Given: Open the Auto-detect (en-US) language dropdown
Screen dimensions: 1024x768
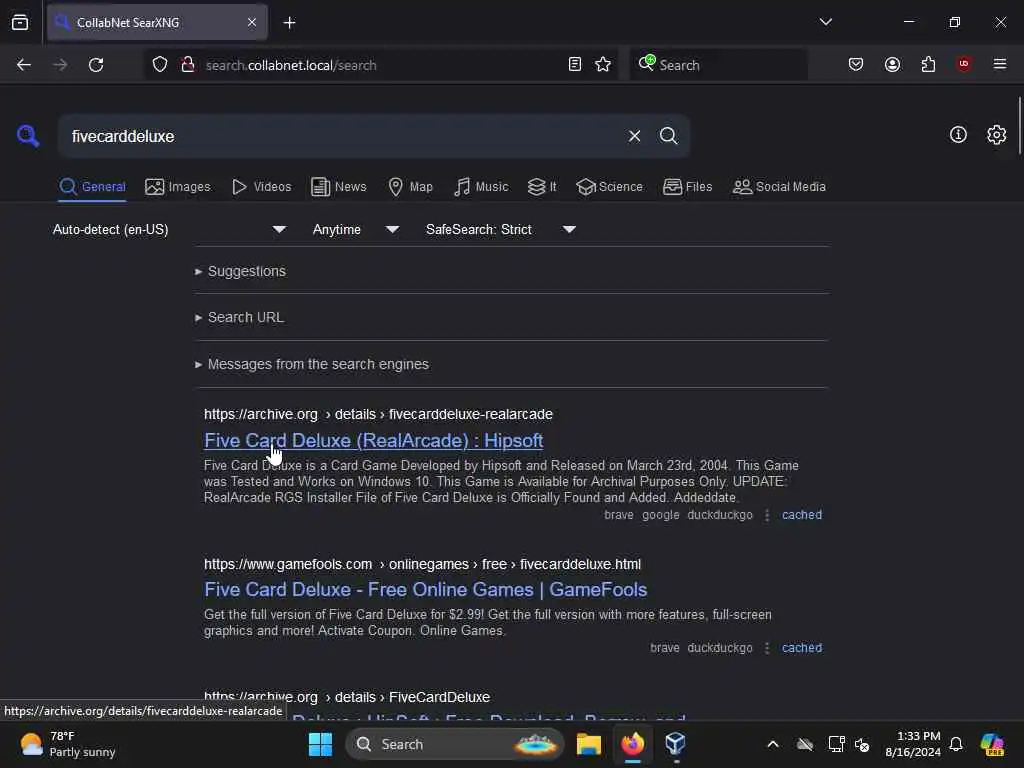Looking at the screenshot, I should pyautogui.click(x=169, y=229).
